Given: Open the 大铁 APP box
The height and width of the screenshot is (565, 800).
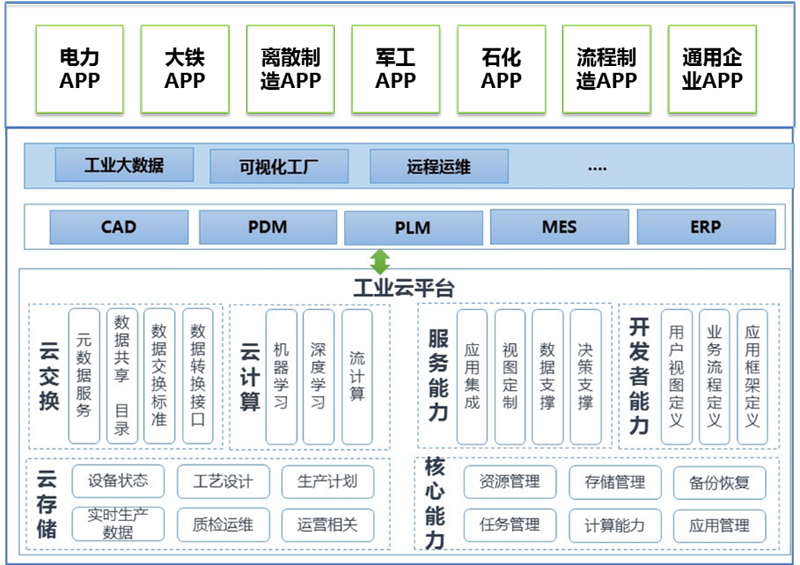Looking at the screenshot, I should 185,67.
